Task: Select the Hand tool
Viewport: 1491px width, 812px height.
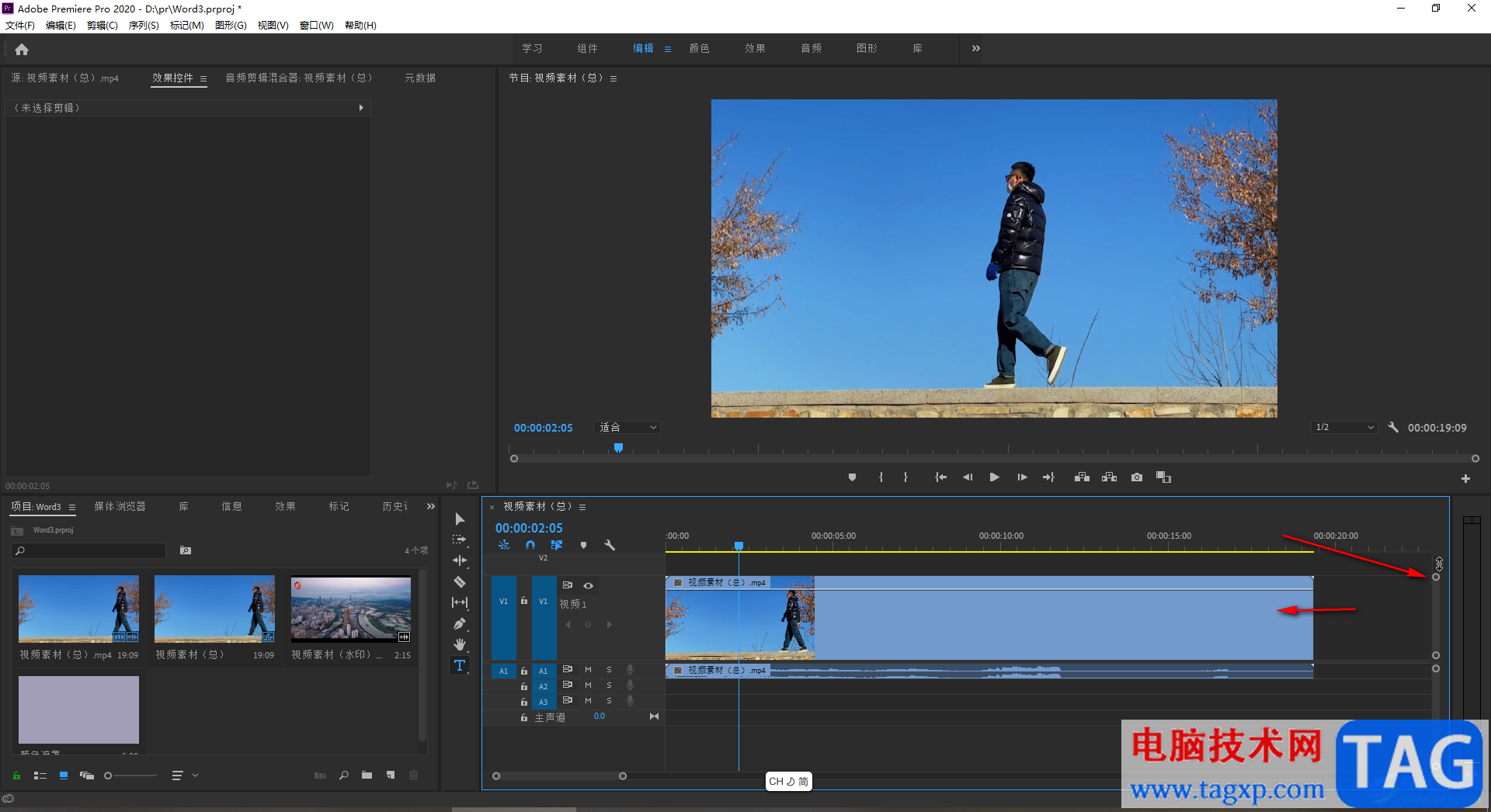Action: (460, 644)
